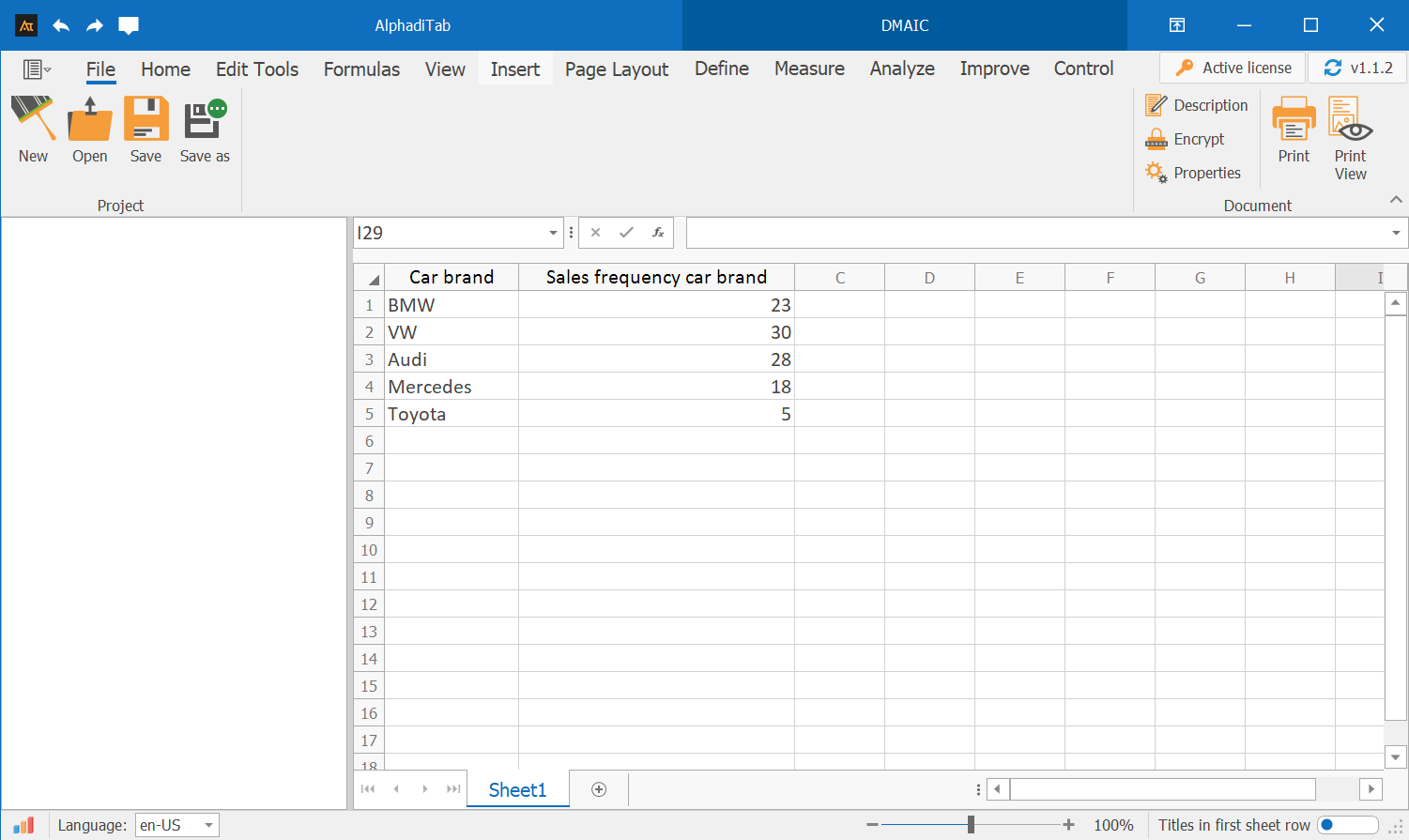1409x840 pixels.
Task: Expand the formula bar dropdown arrow
Action: (x=1396, y=233)
